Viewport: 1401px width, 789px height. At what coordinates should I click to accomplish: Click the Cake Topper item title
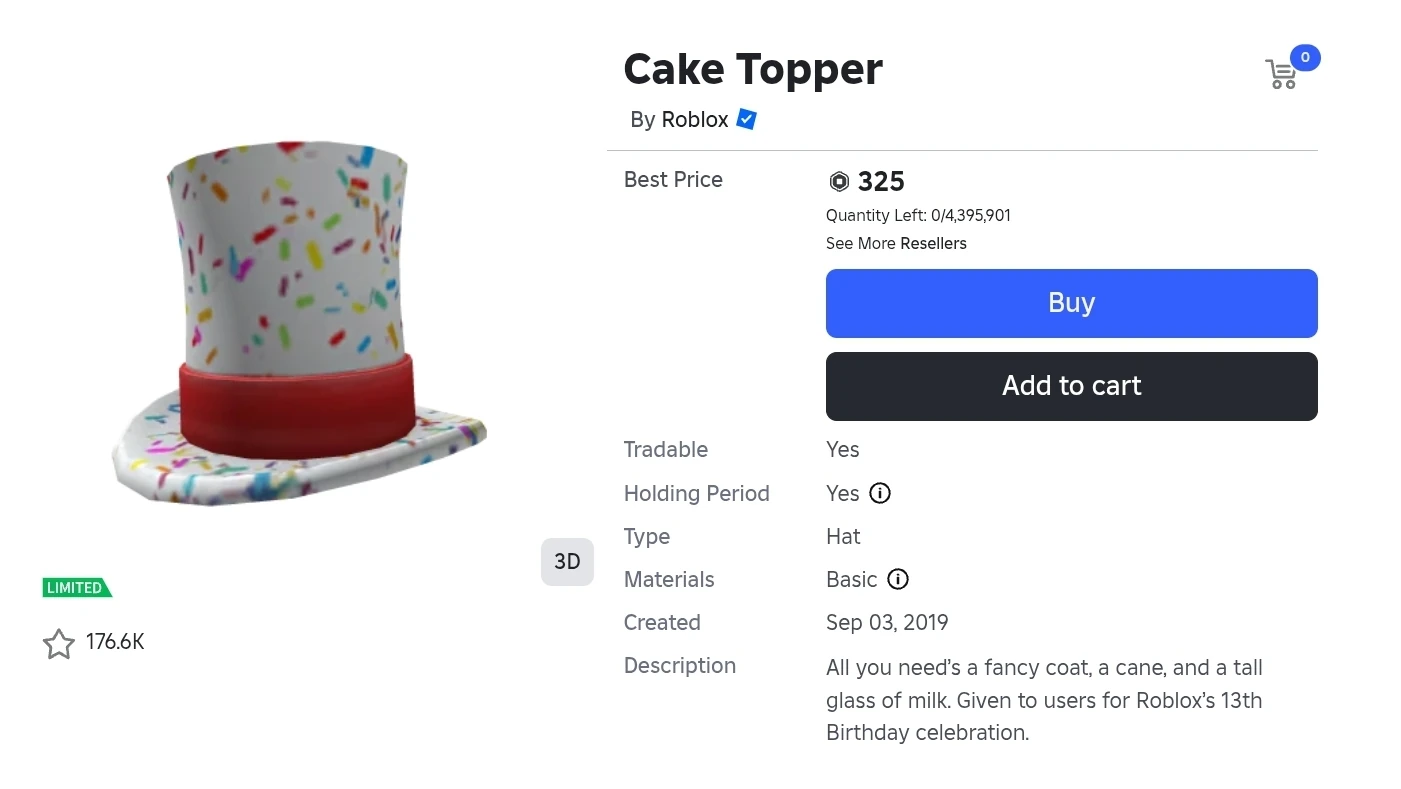click(753, 70)
